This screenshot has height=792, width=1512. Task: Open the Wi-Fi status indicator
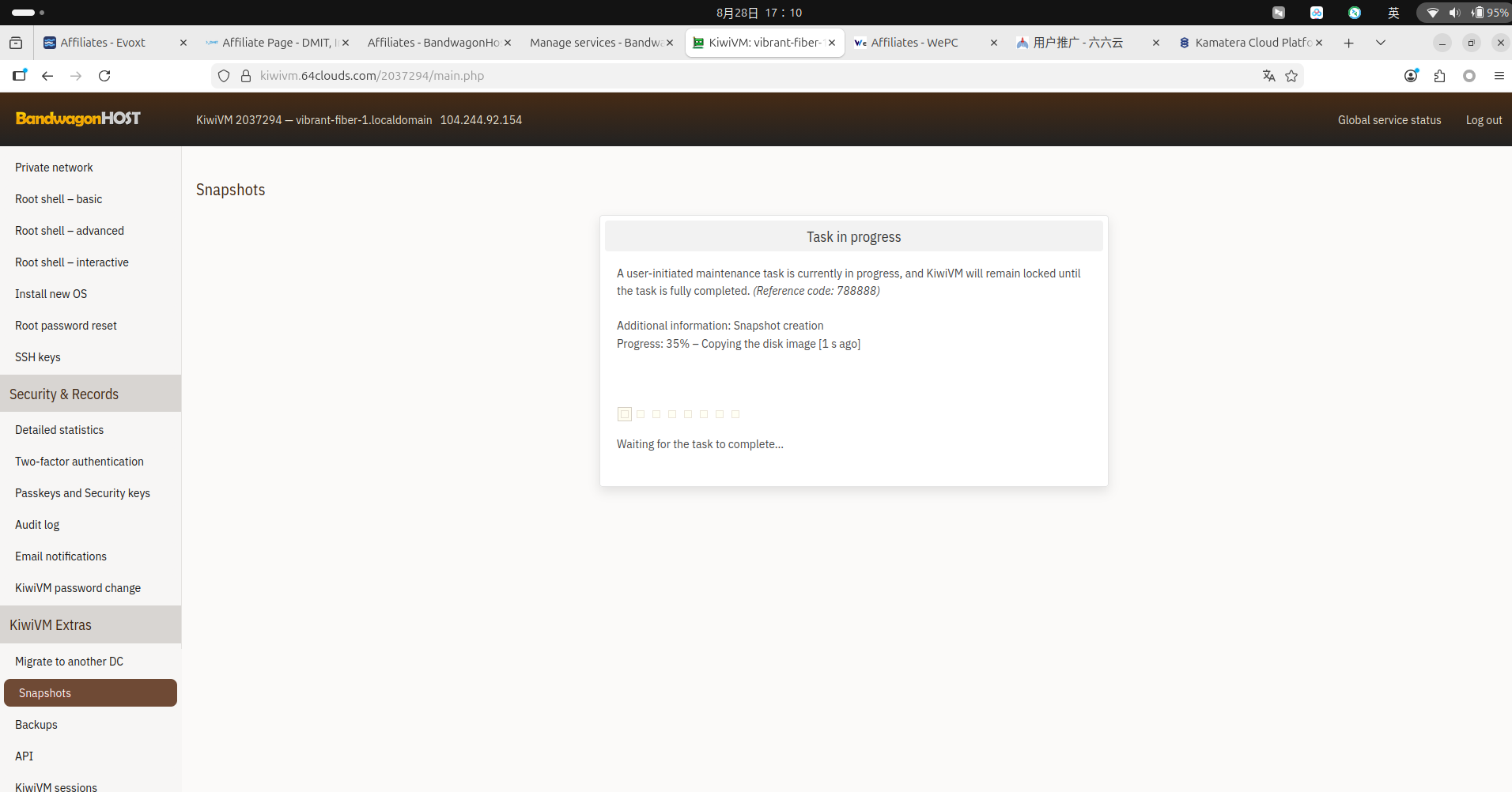[1432, 13]
